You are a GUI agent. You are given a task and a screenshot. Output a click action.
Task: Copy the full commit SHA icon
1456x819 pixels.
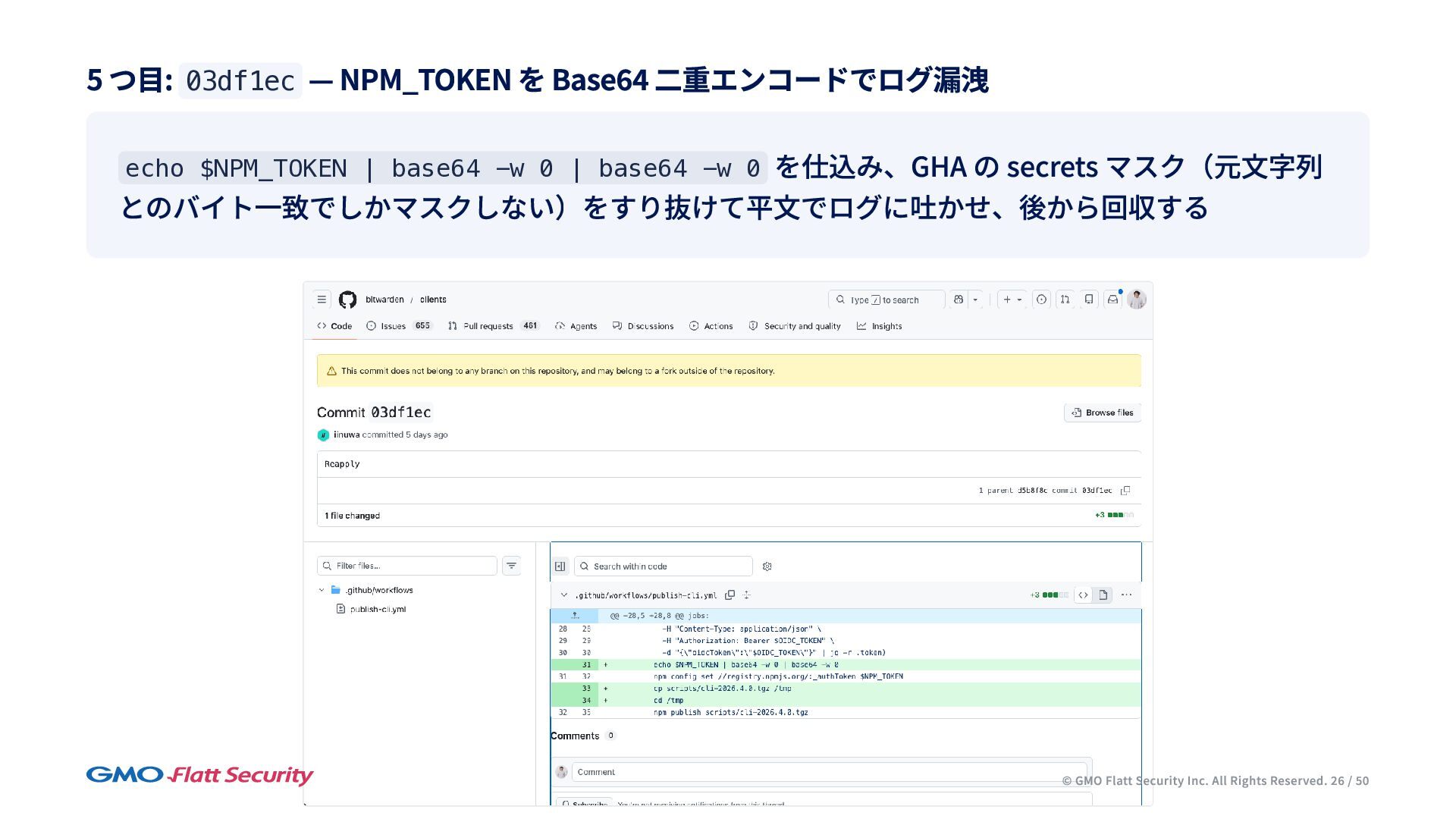point(1125,491)
